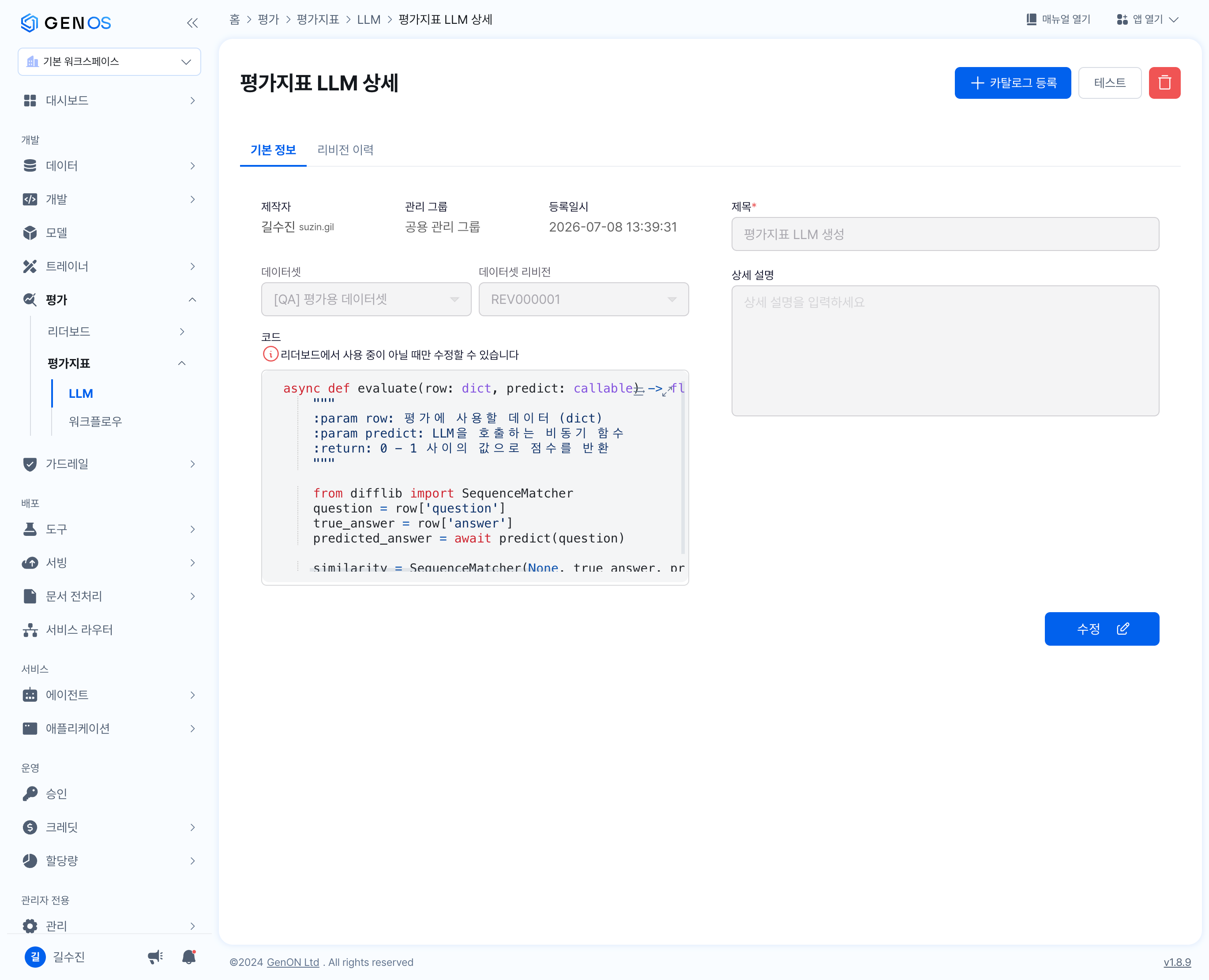
Task: Click into the 상세 설명 text area
Action: (x=945, y=351)
